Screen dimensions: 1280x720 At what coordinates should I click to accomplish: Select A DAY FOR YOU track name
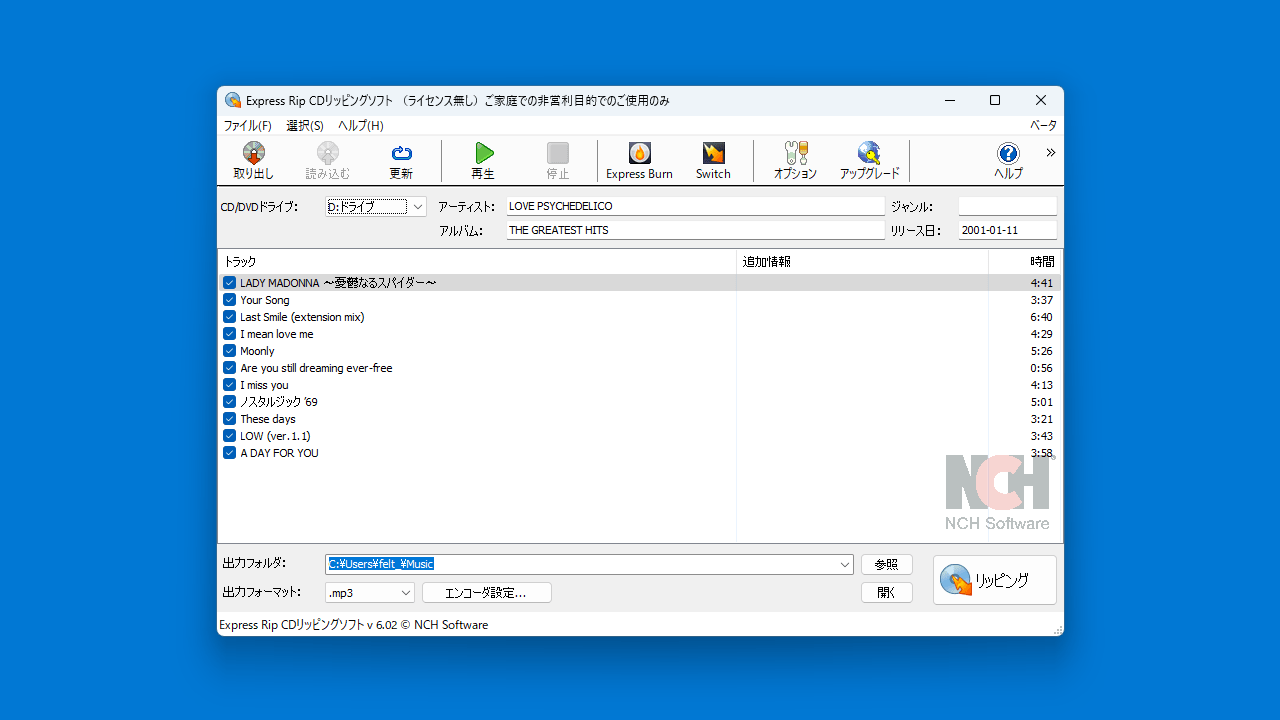pyautogui.click(x=279, y=453)
